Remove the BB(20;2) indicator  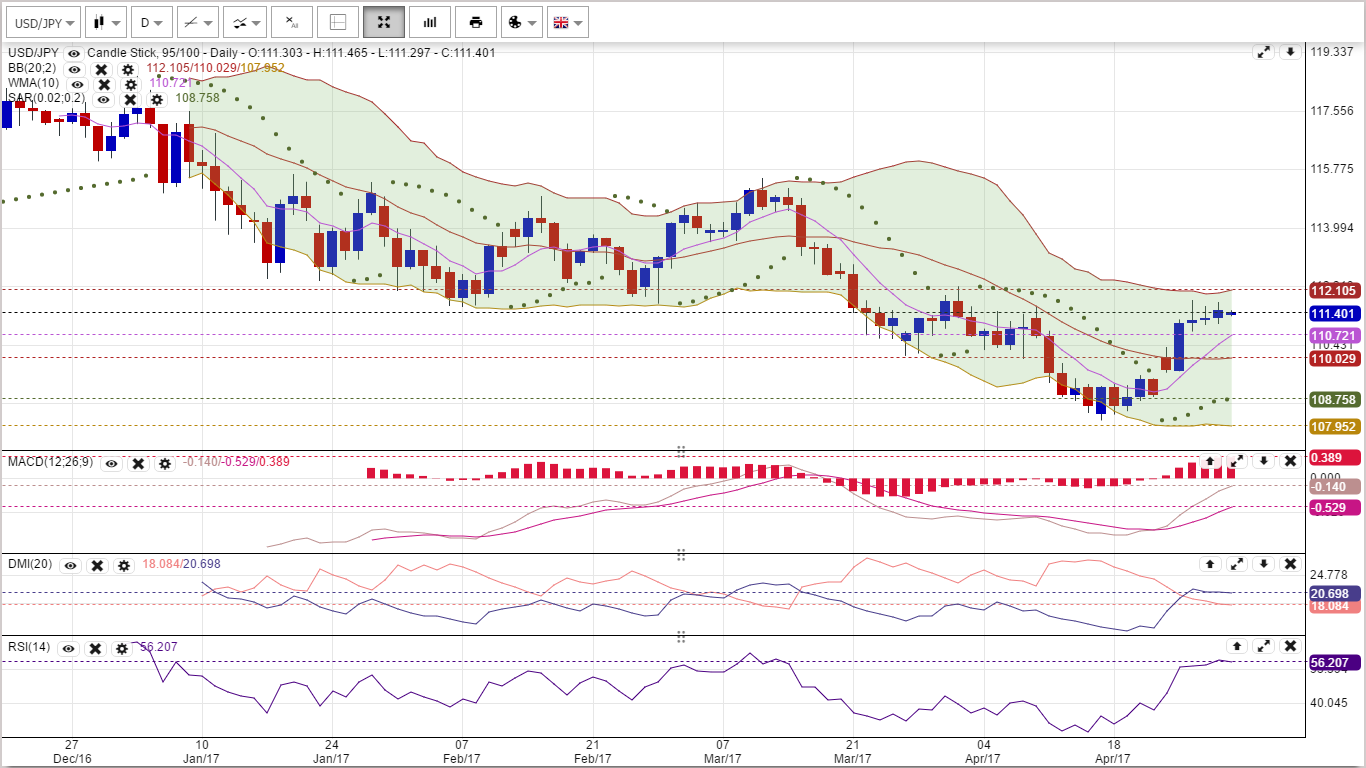(101, 69)
